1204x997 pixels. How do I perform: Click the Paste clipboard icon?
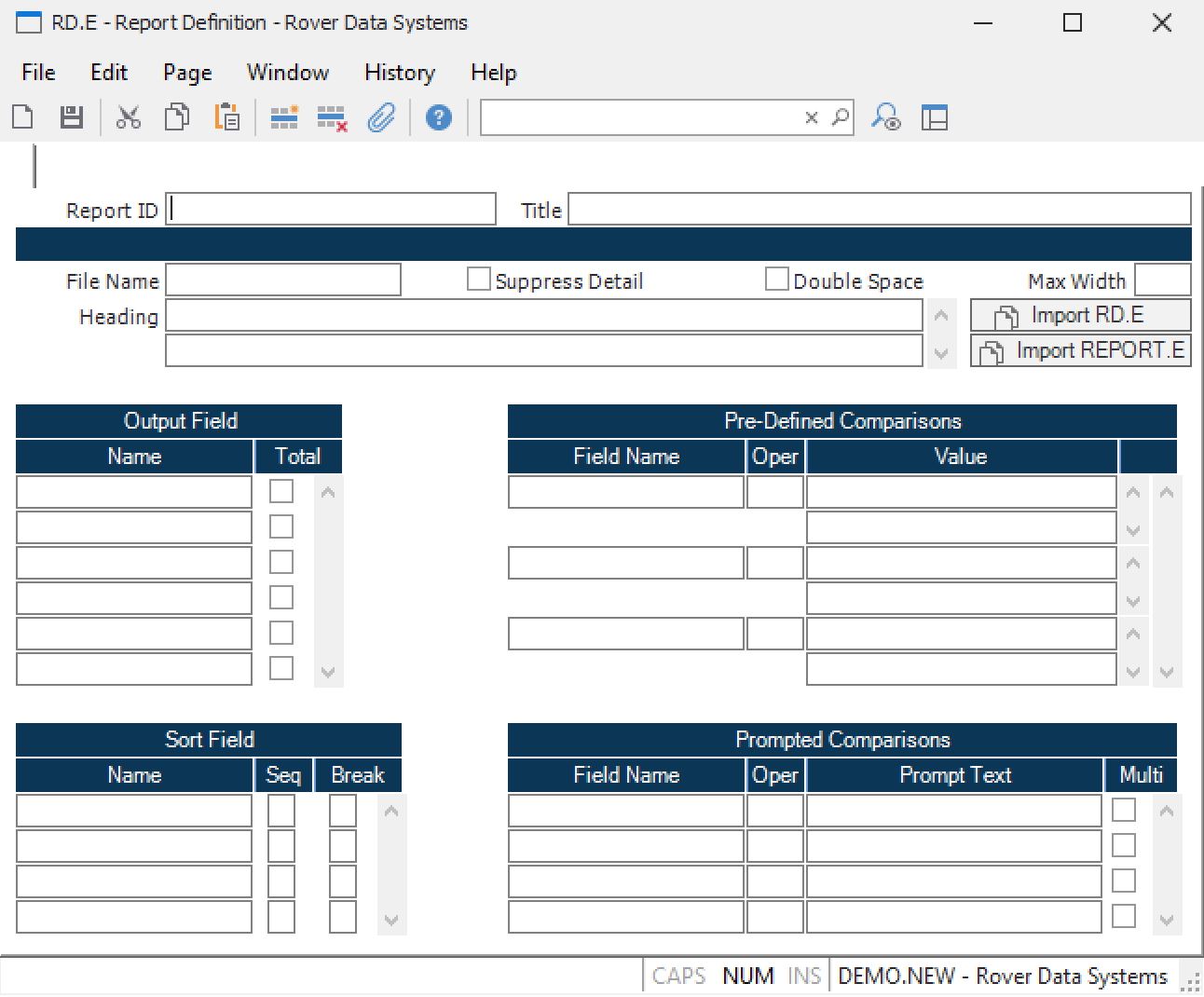coord(226,117)
